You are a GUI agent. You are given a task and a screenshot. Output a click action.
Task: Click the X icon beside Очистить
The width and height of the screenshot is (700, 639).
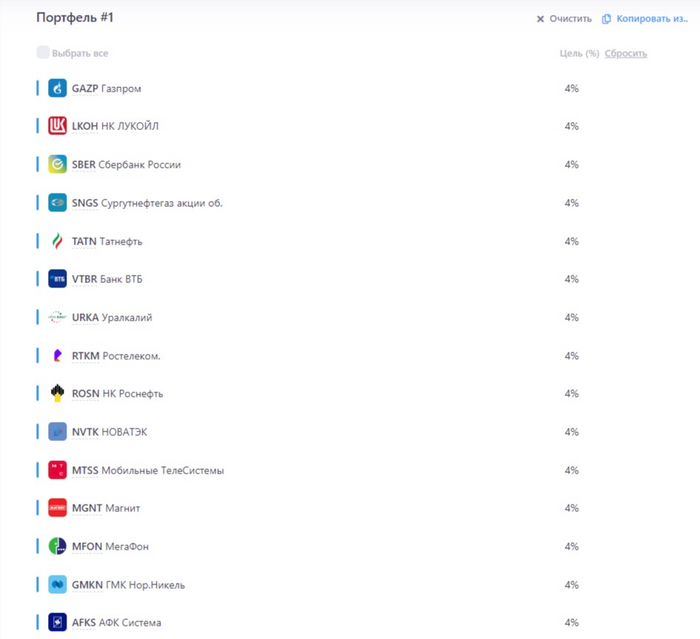540,19
